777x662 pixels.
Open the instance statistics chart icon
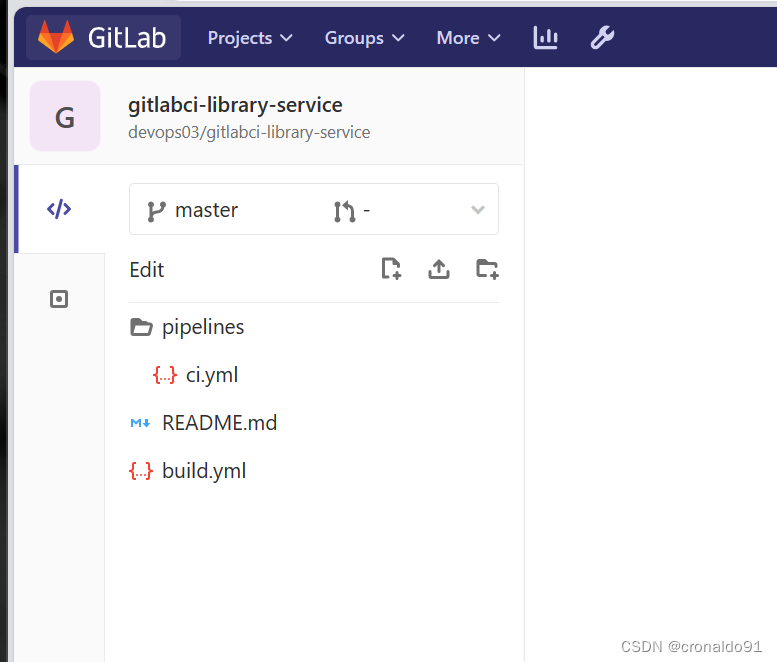(546, 38)
